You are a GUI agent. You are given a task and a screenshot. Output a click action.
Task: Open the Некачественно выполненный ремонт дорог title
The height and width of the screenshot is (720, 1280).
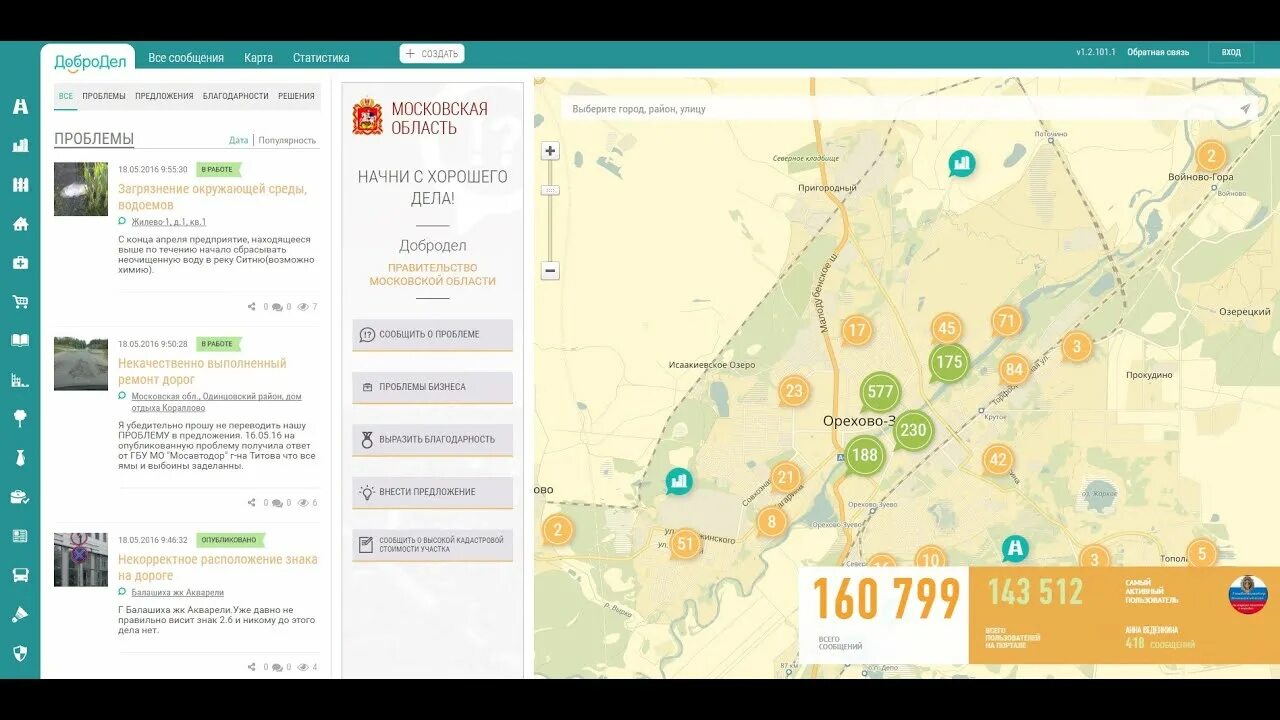(202, 371)
